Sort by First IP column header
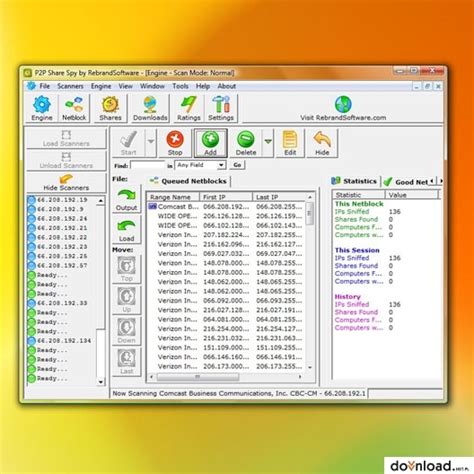 (x=226, y=197)
